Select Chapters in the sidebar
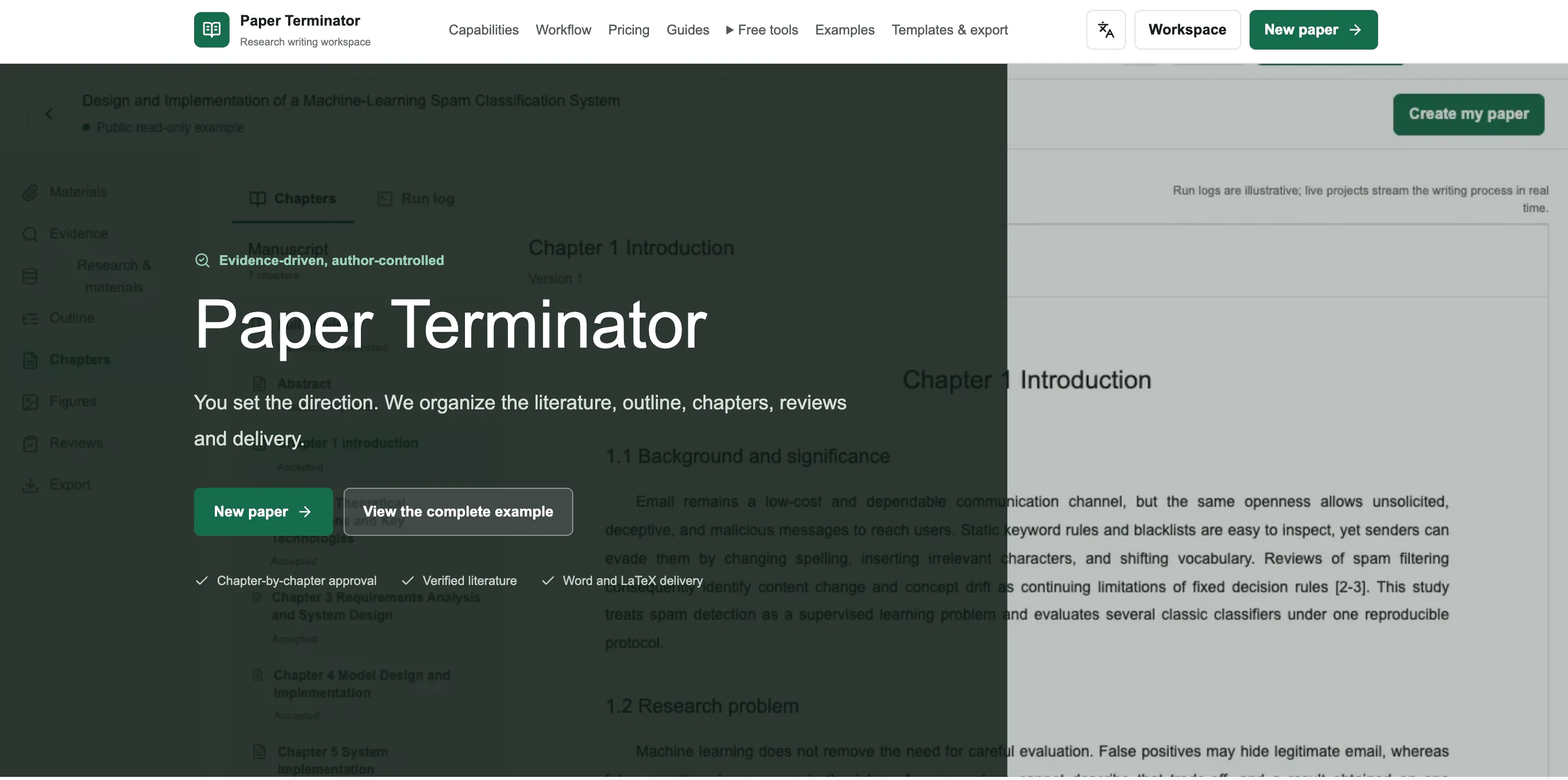Screen dimensions: 1568x780 pyautogui.click(x=79, y=360)
